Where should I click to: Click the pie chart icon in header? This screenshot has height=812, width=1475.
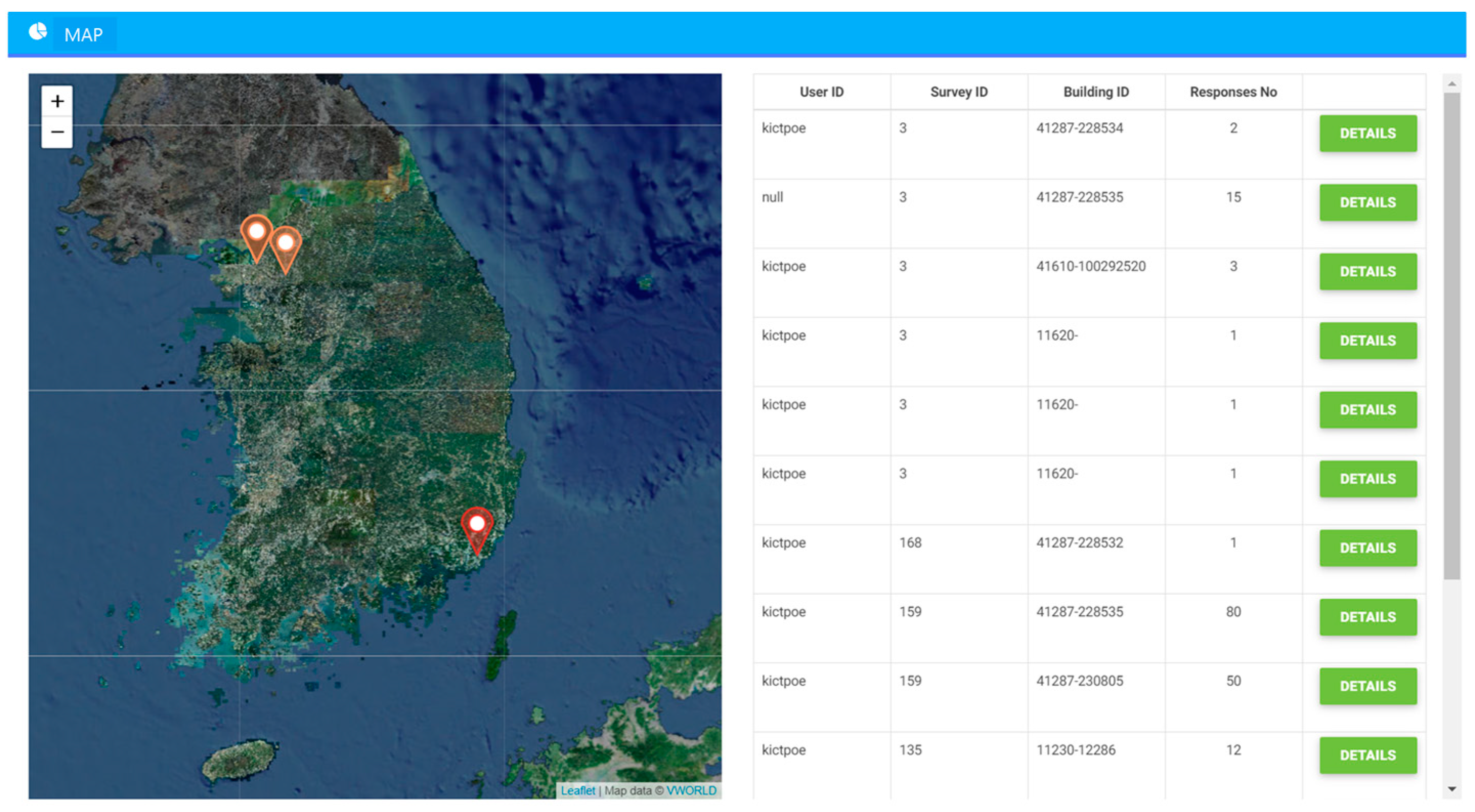(38, 32)
